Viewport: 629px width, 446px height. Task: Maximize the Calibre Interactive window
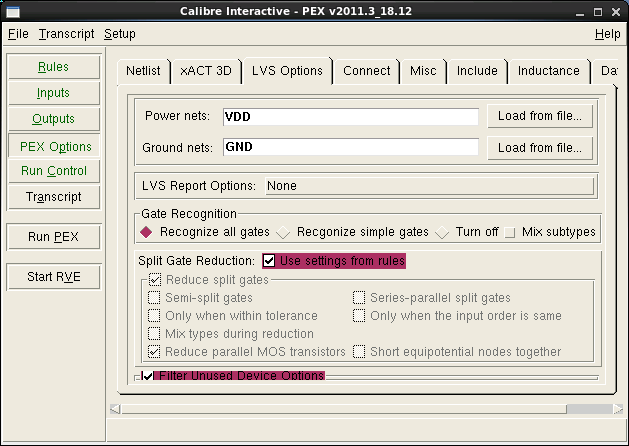point(598,12)
